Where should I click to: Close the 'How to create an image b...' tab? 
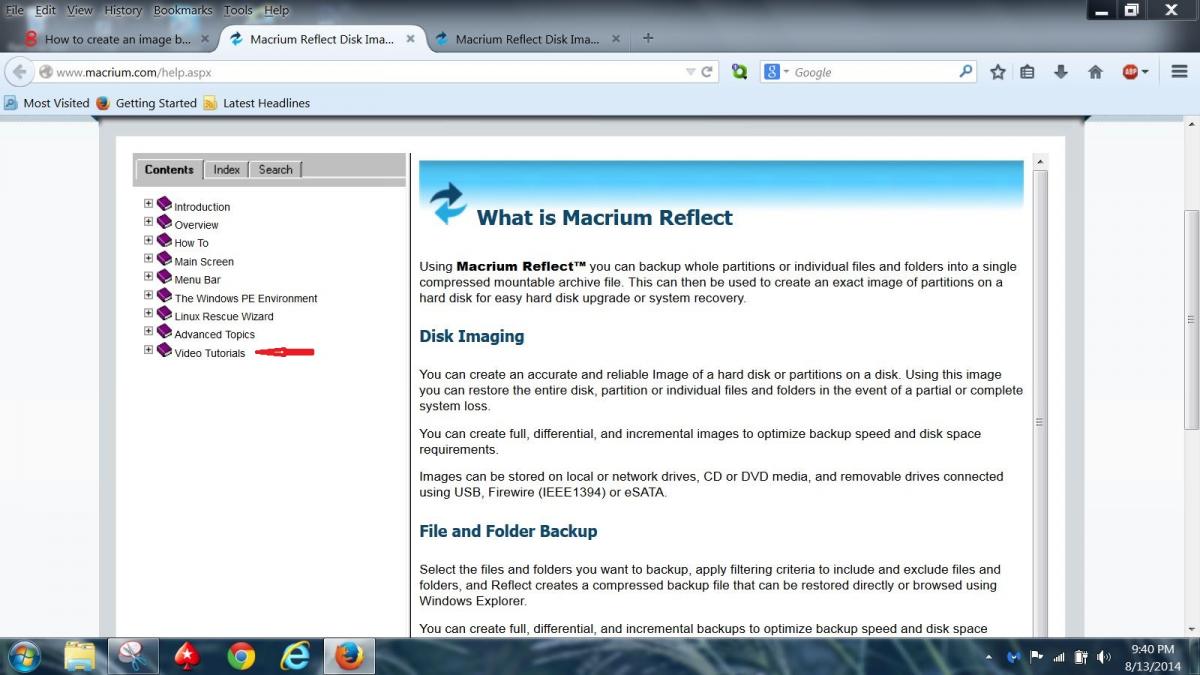pos(205,39)
